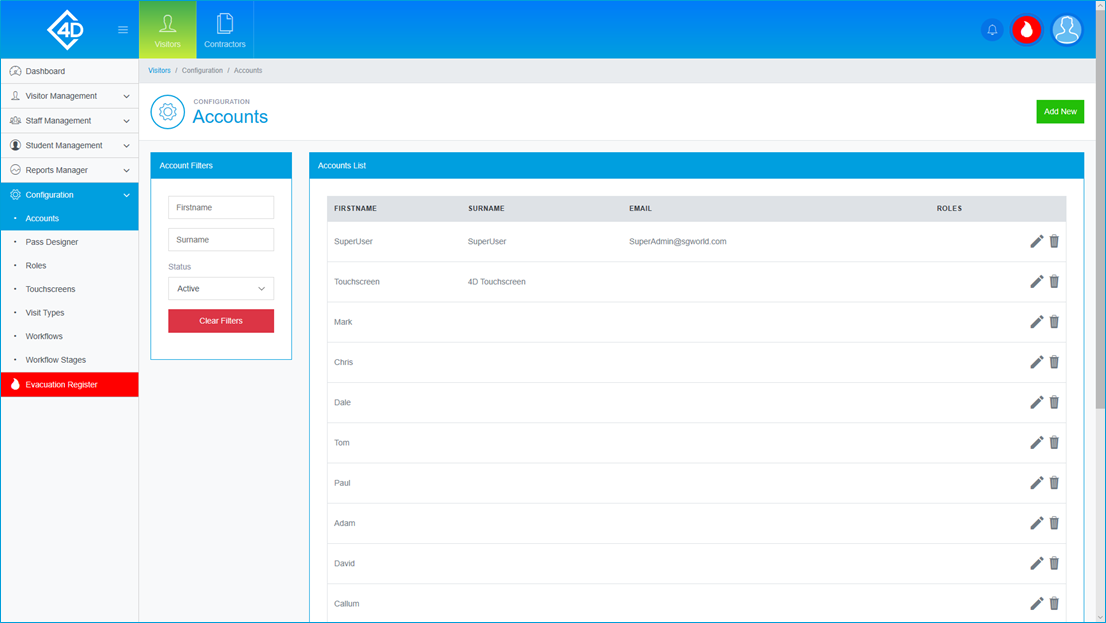The height and width of the screenshot is (623, 1106).
Task: Open the Evacuation Register
Action: [x=70, y=385]
